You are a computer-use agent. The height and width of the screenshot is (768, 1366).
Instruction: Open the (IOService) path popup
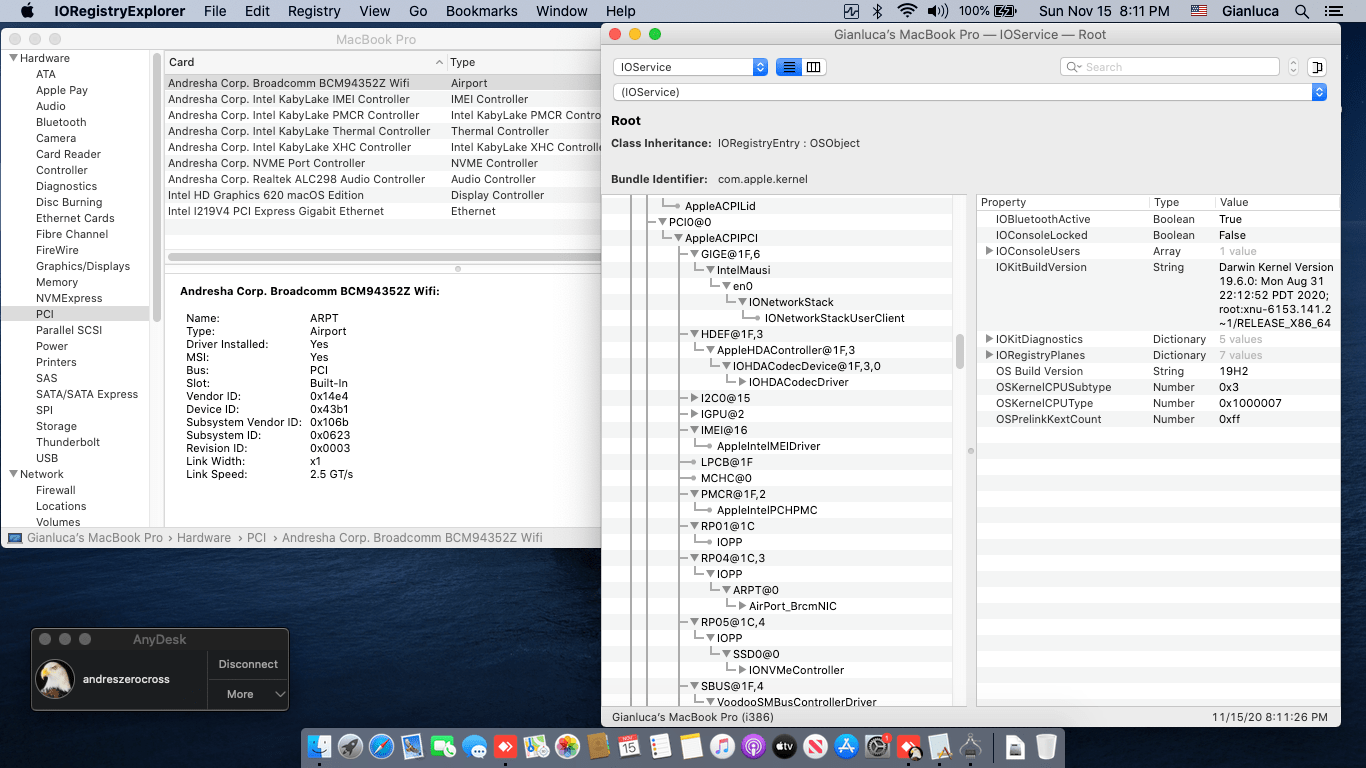(x=970, y=92)
